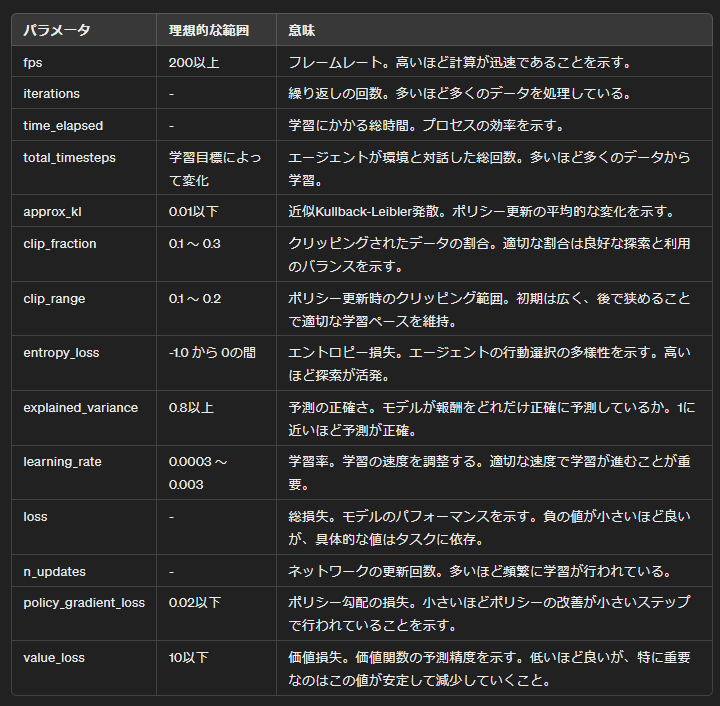Click the 近似Kullback-Leibler発散 description text

click(x=482, y=212)
